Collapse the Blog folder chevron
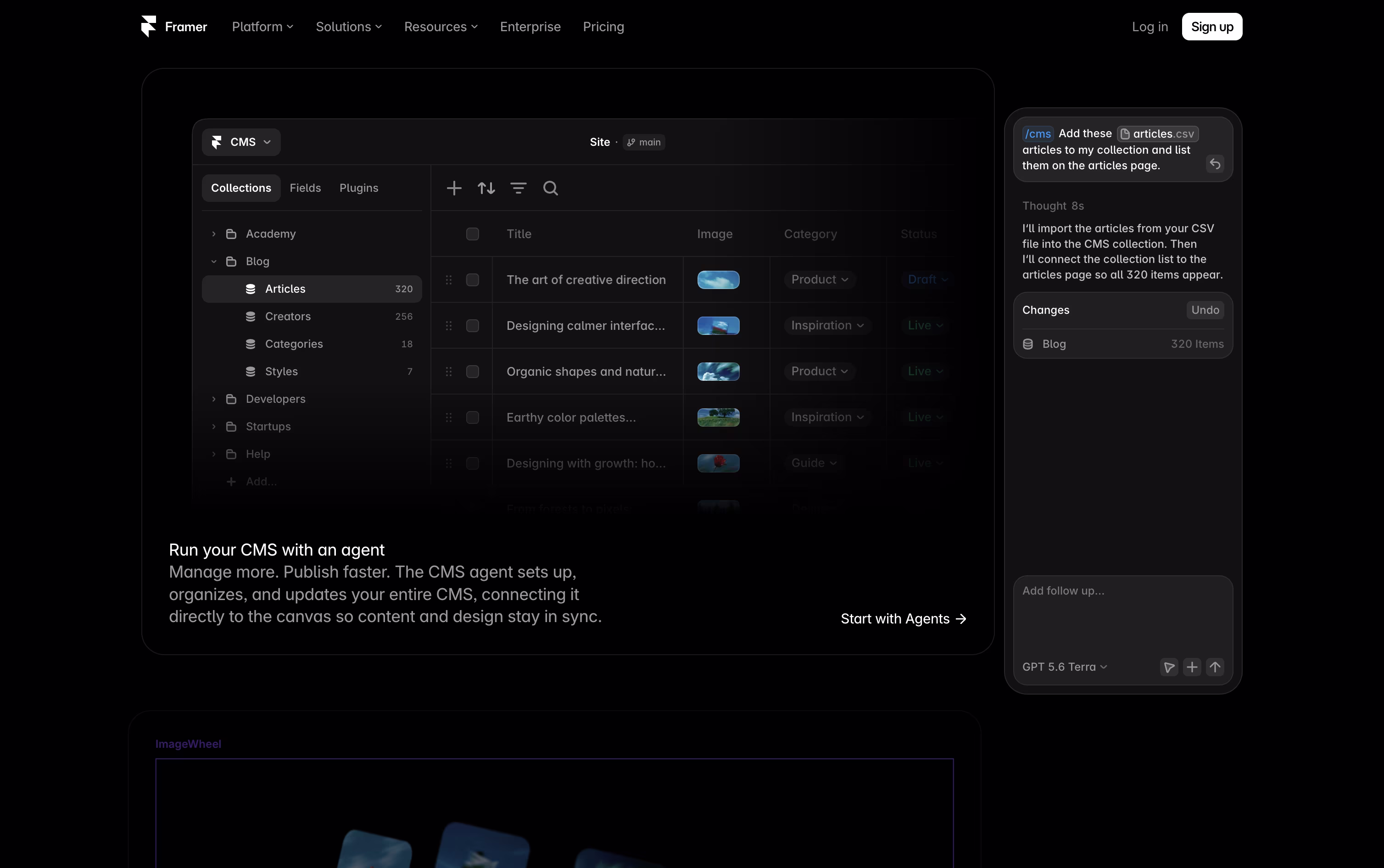Viewport: 1384px width, 868px height. 213,261
